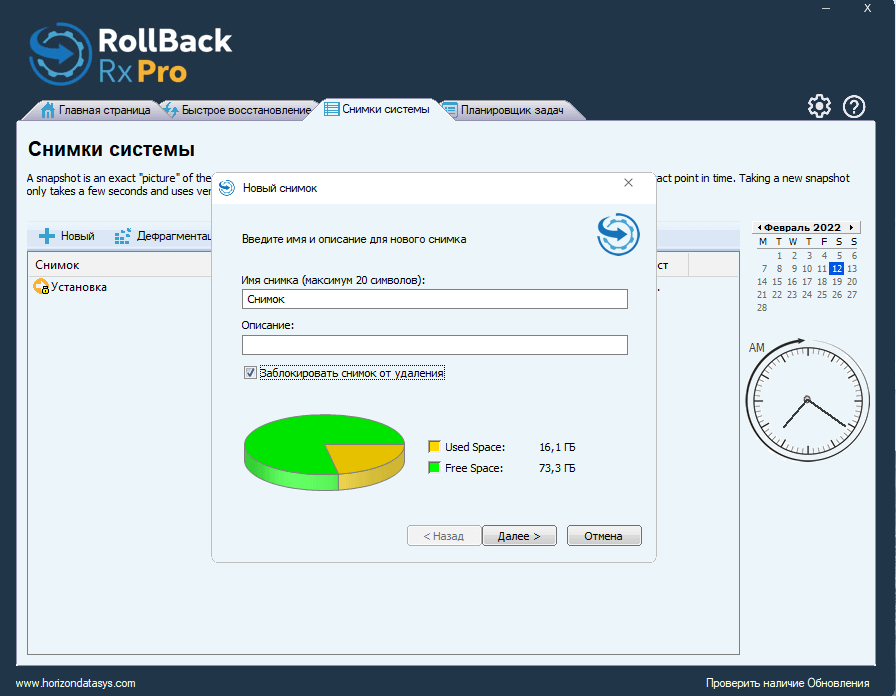Click the Снимки системы tab list icon

point(331,109)
